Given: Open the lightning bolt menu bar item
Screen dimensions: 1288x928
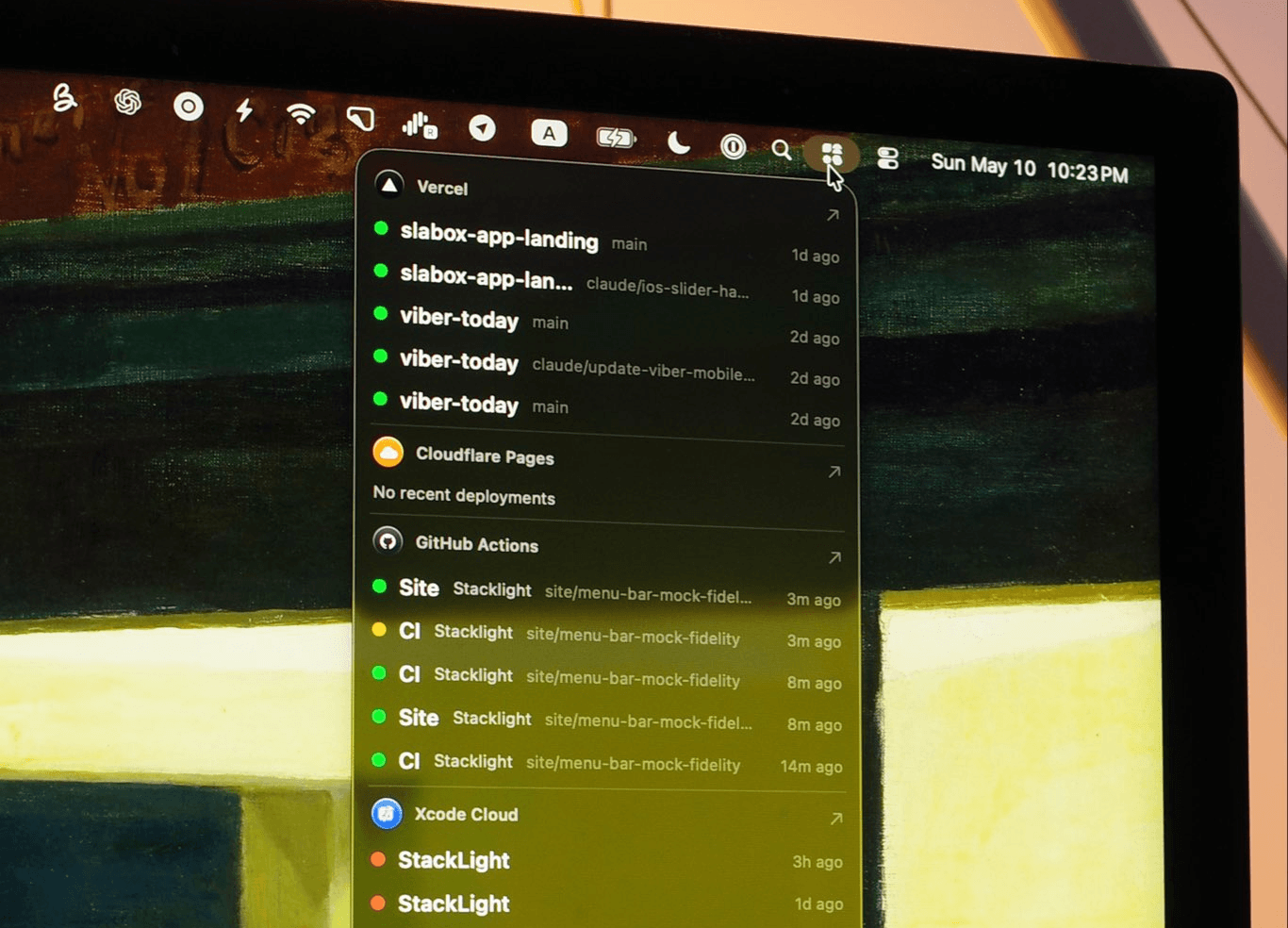Looking at the screenshot, I should click(244, 110).
